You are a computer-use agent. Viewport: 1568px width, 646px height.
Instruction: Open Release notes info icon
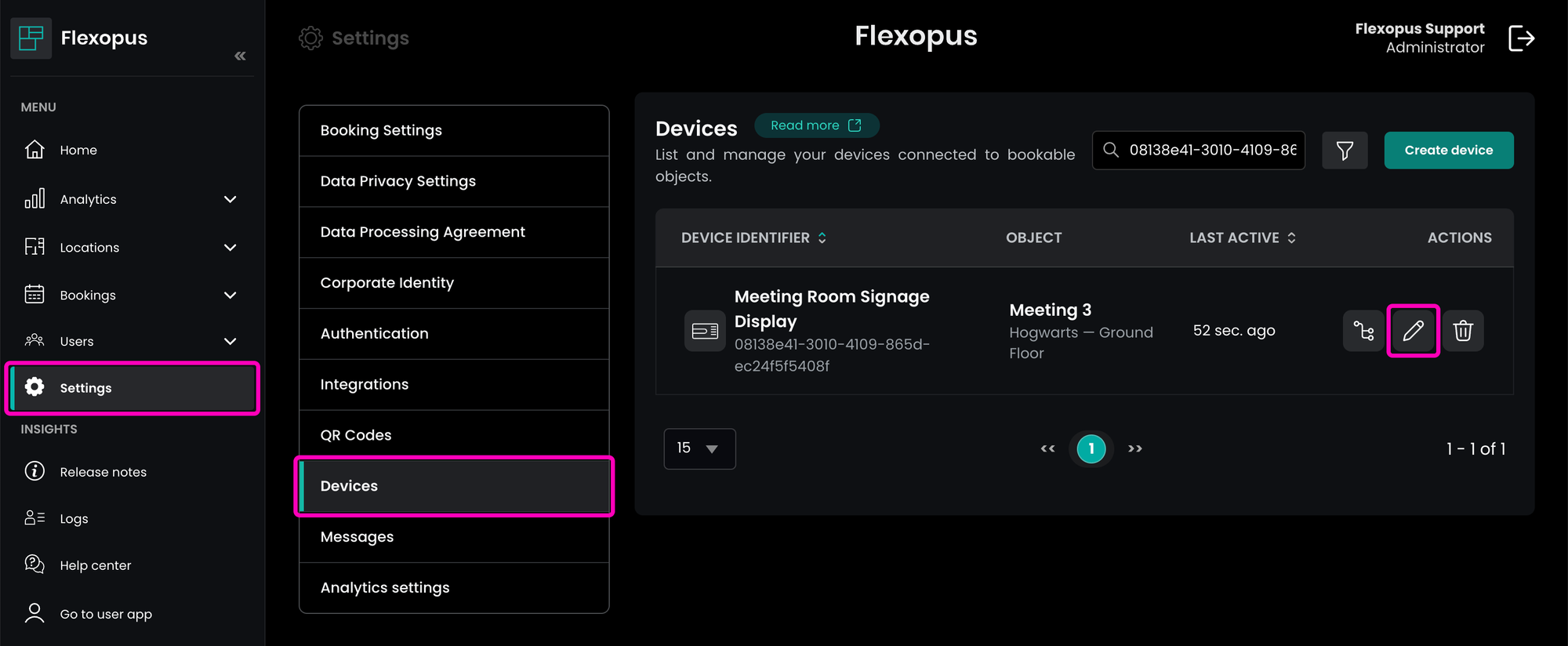coord(34,471)
